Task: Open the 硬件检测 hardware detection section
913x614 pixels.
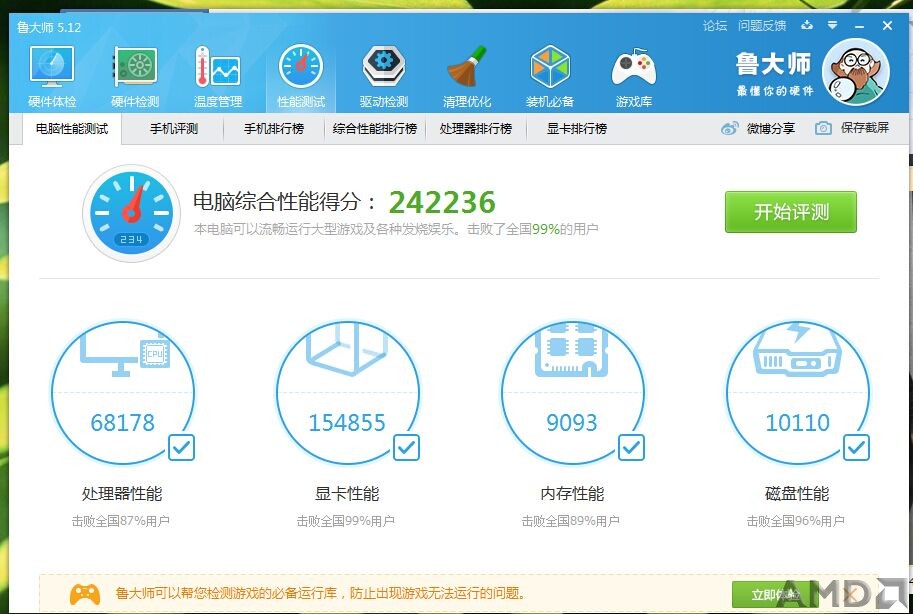Action: coord(135,76)
